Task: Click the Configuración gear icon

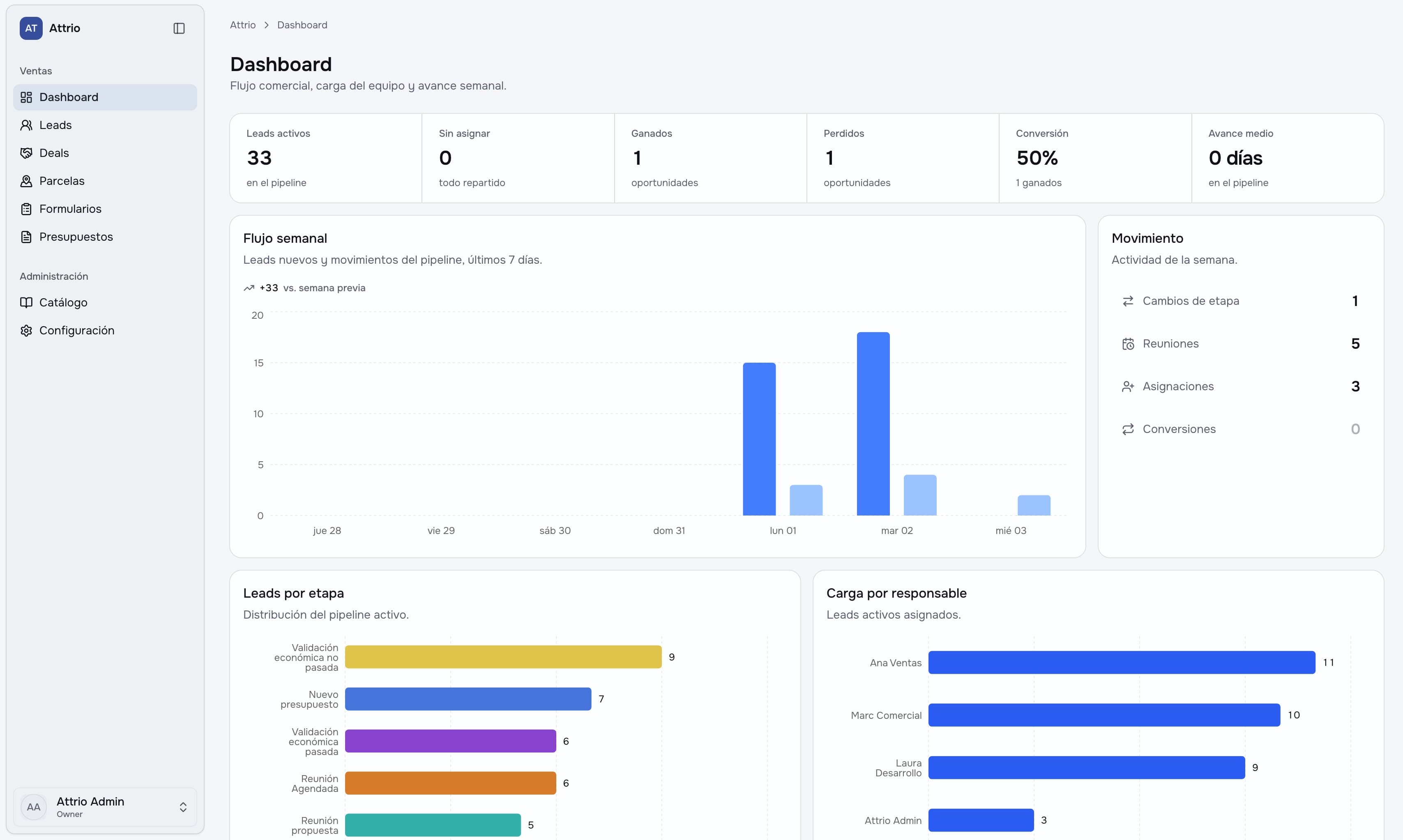Action: click(x=26, y=331)
